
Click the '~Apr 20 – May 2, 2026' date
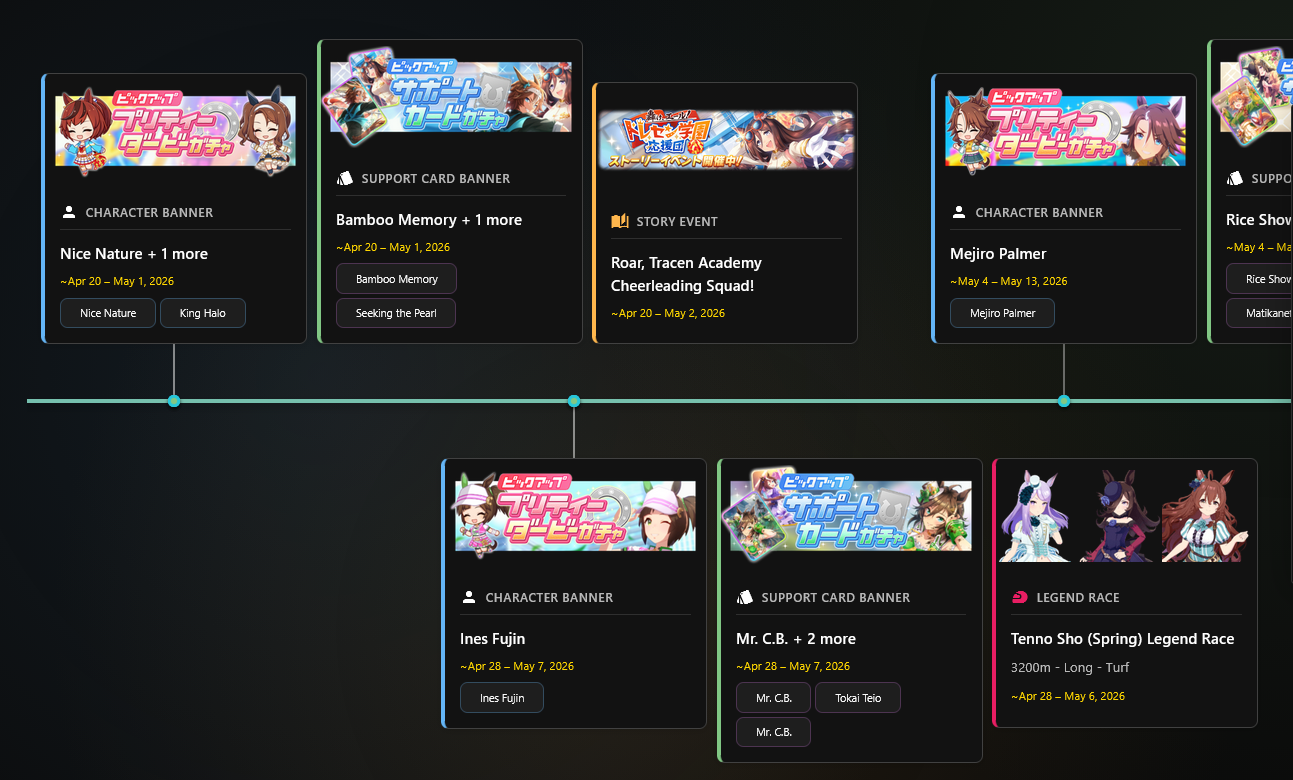pyautogui.click(x=668, y=313)
